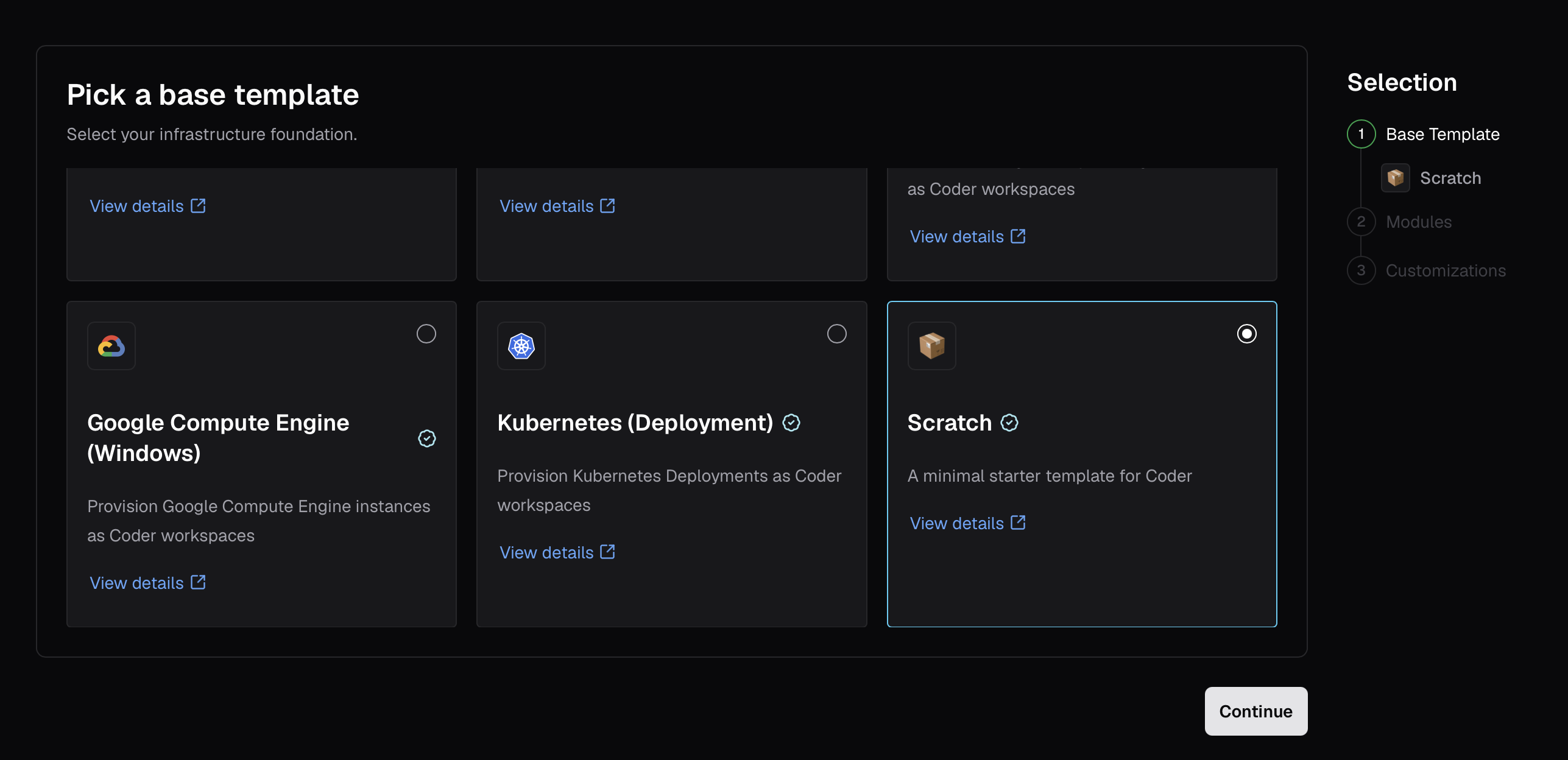Click the 'Kubernetes (Deployment)' card title

click(x=635, y=423)
